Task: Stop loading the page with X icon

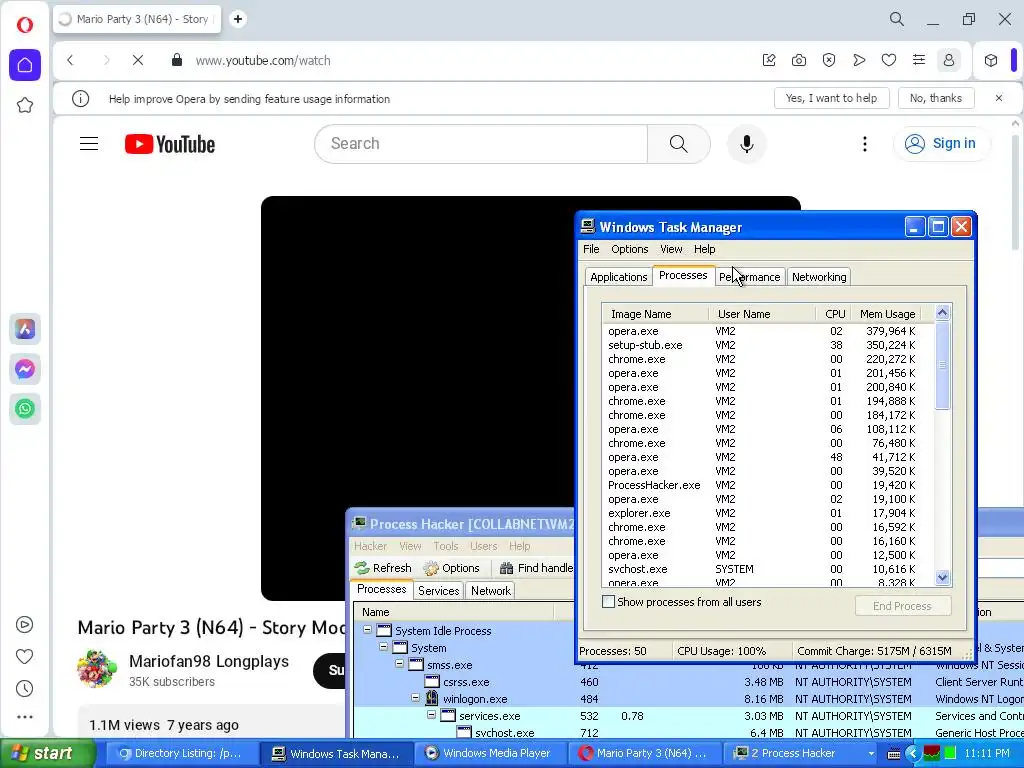Action: coord(138,60)
